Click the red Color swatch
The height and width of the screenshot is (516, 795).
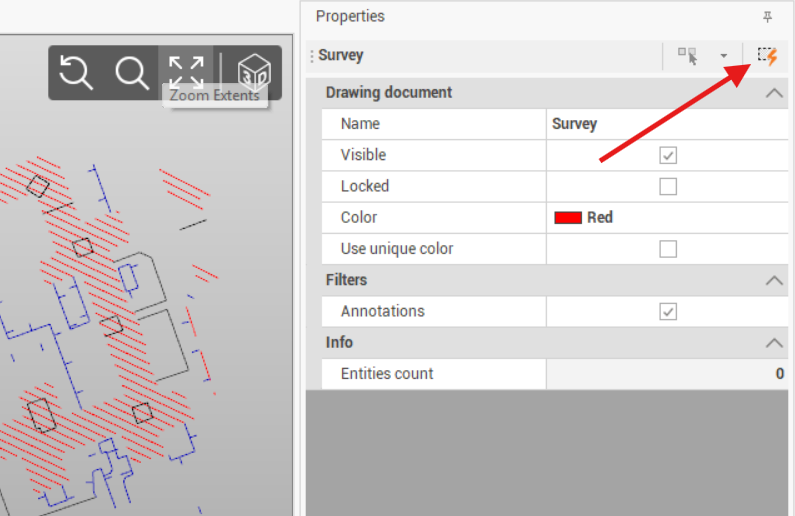[x=568, y=217]
